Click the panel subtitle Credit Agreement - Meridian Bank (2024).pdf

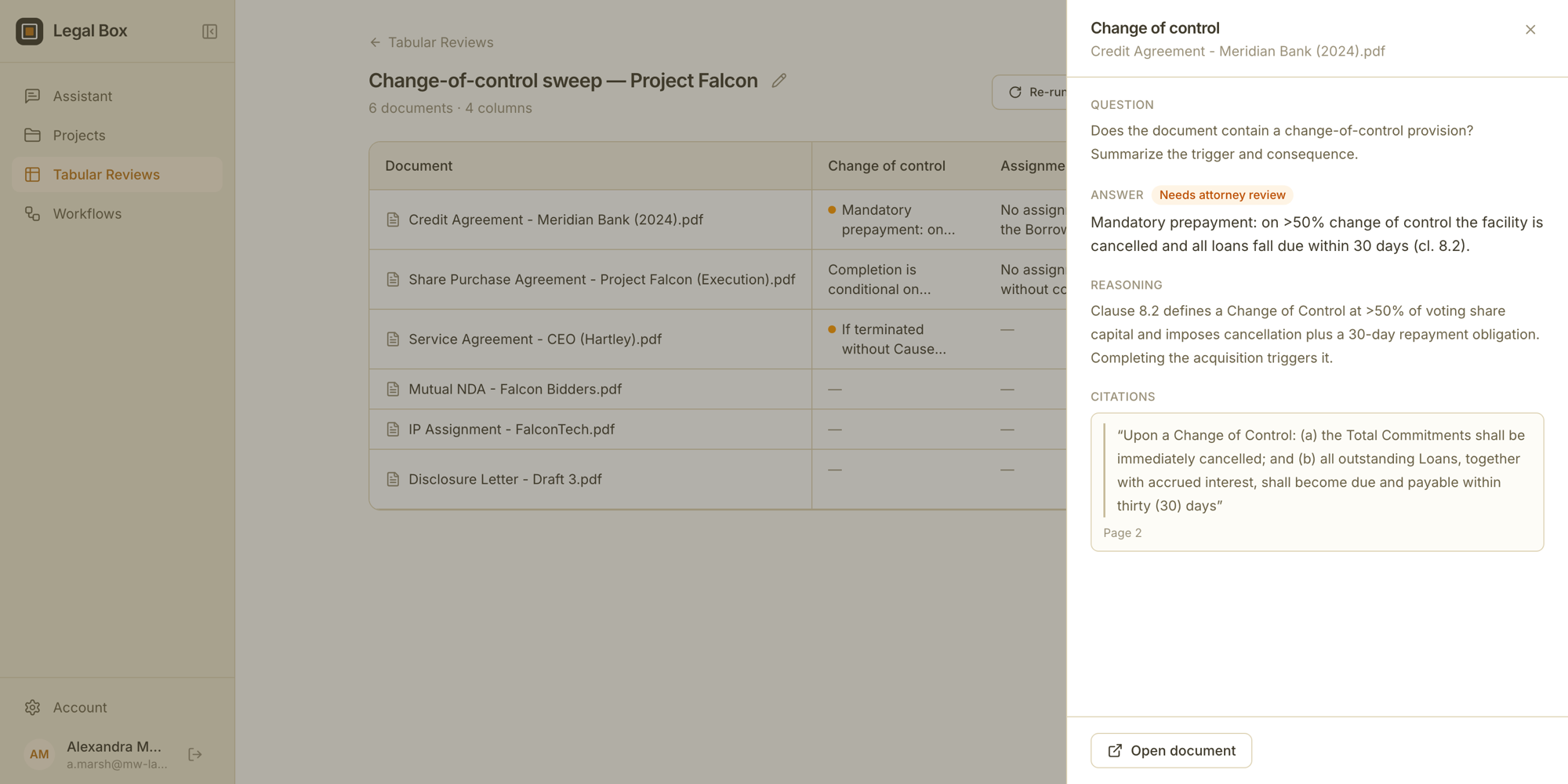click(x=1237, y=51)
